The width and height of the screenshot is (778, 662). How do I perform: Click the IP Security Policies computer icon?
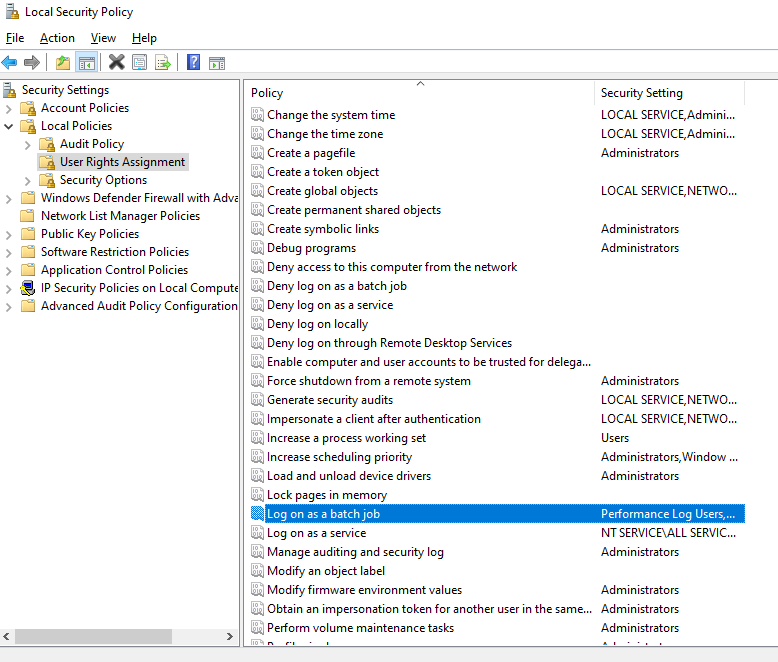tap(28, 288)
